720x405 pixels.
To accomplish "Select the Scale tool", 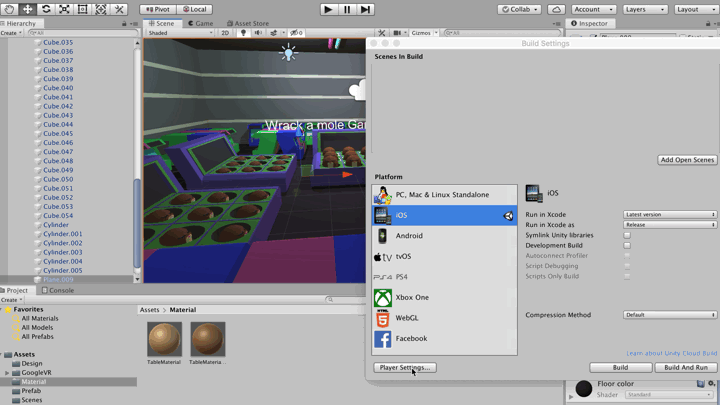I will tap(64, 9).
